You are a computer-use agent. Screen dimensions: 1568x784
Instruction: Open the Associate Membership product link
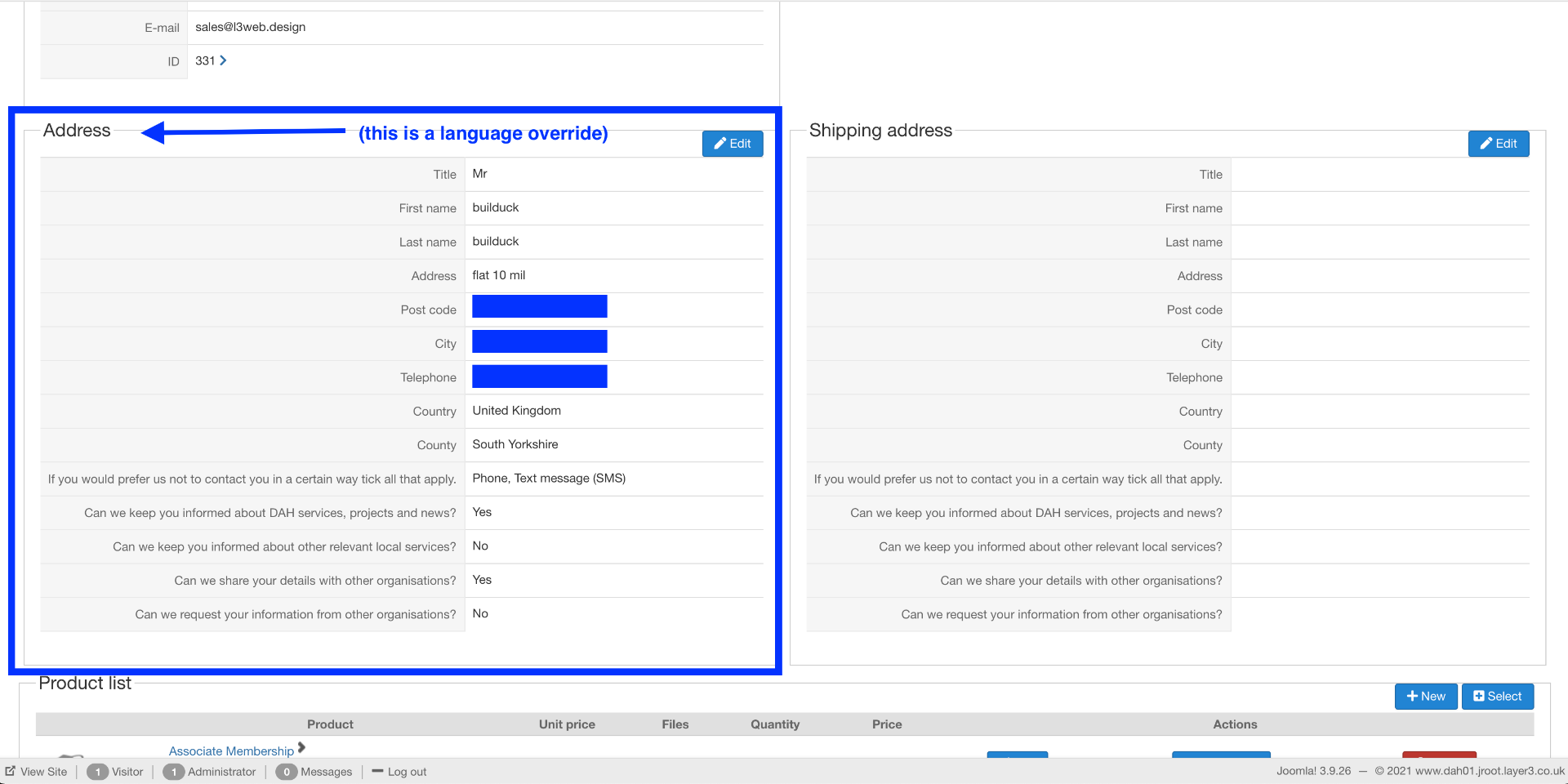[x=231, y=751]
